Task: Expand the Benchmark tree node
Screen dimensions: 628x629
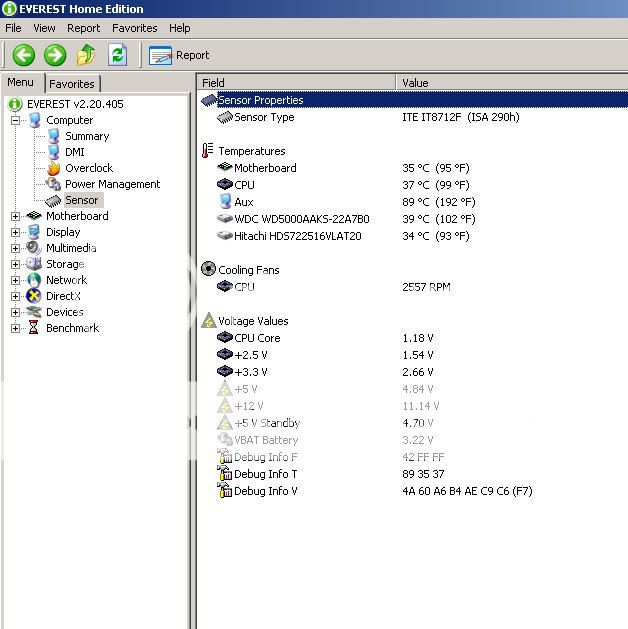Action: click(x=15, y=328)
